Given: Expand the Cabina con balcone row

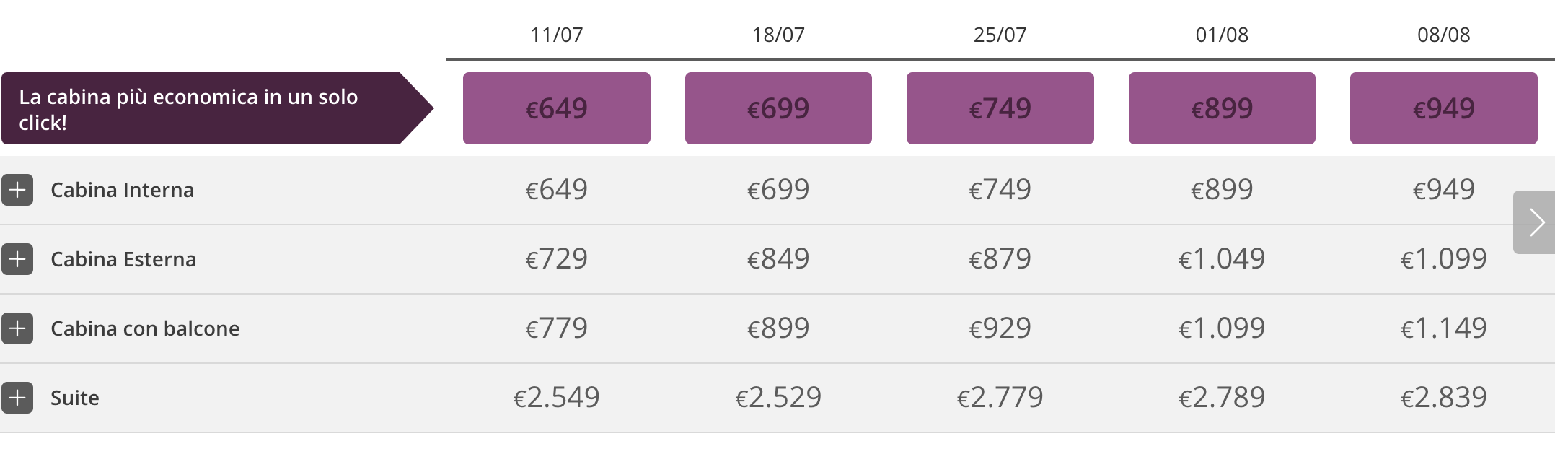Looking at the screenshot, I should click(17, 328).
